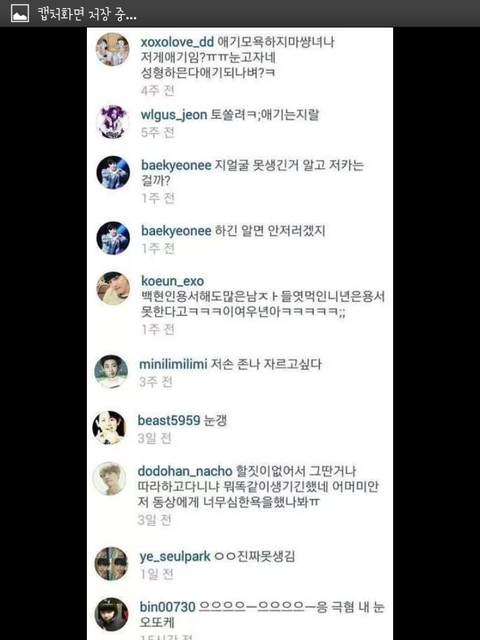Screen dimensions: 480x640
Task: Tap the screenshot saving picture icon in status bar
Action: tap(20, 14)
